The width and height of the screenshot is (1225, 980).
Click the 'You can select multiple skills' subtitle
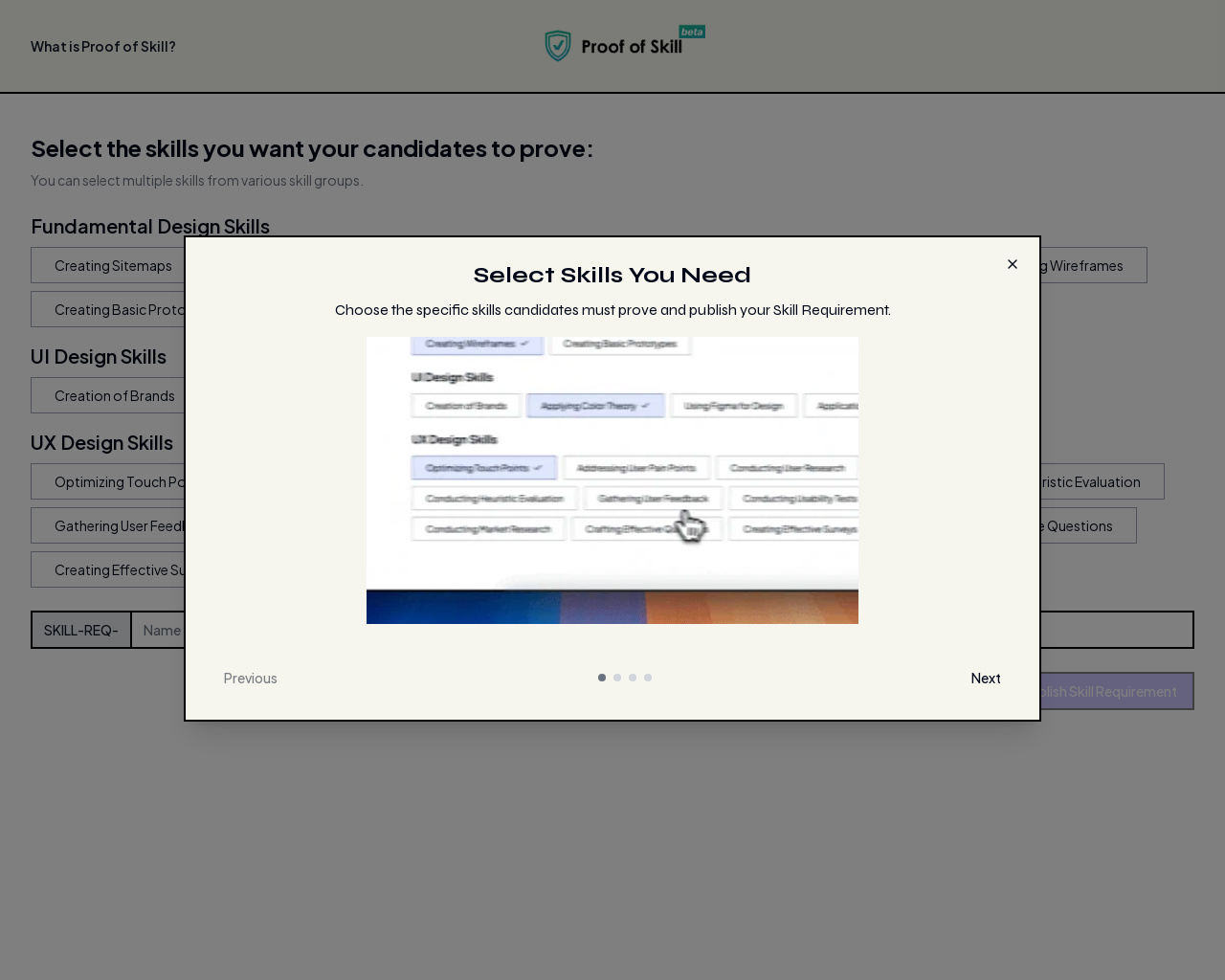click(197, 180)
